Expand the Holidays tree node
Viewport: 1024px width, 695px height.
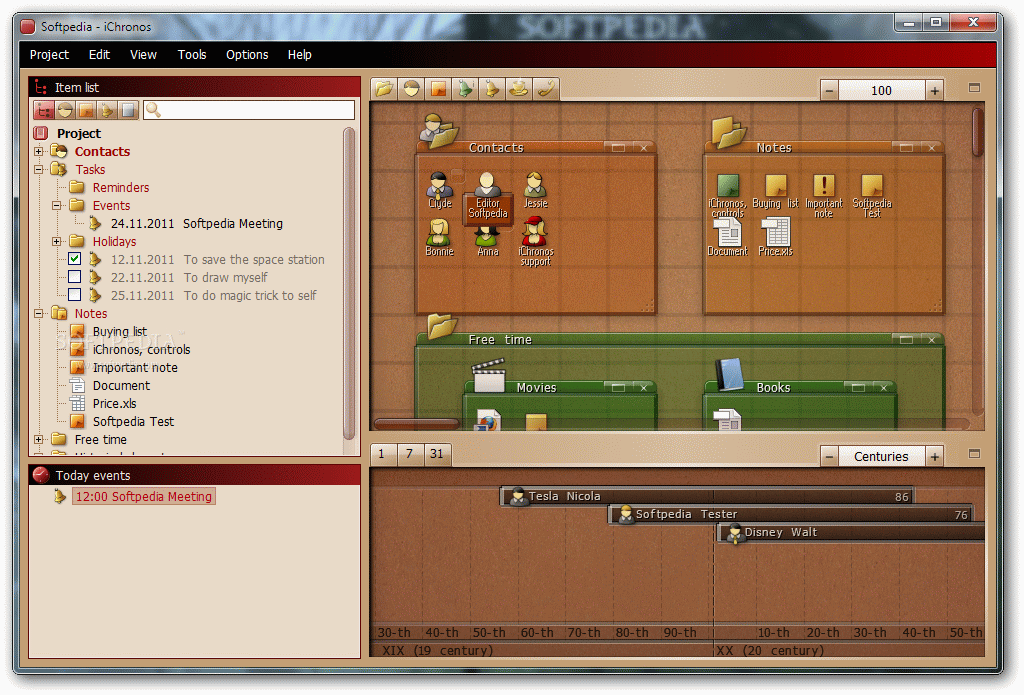click(x=57, y=242)
